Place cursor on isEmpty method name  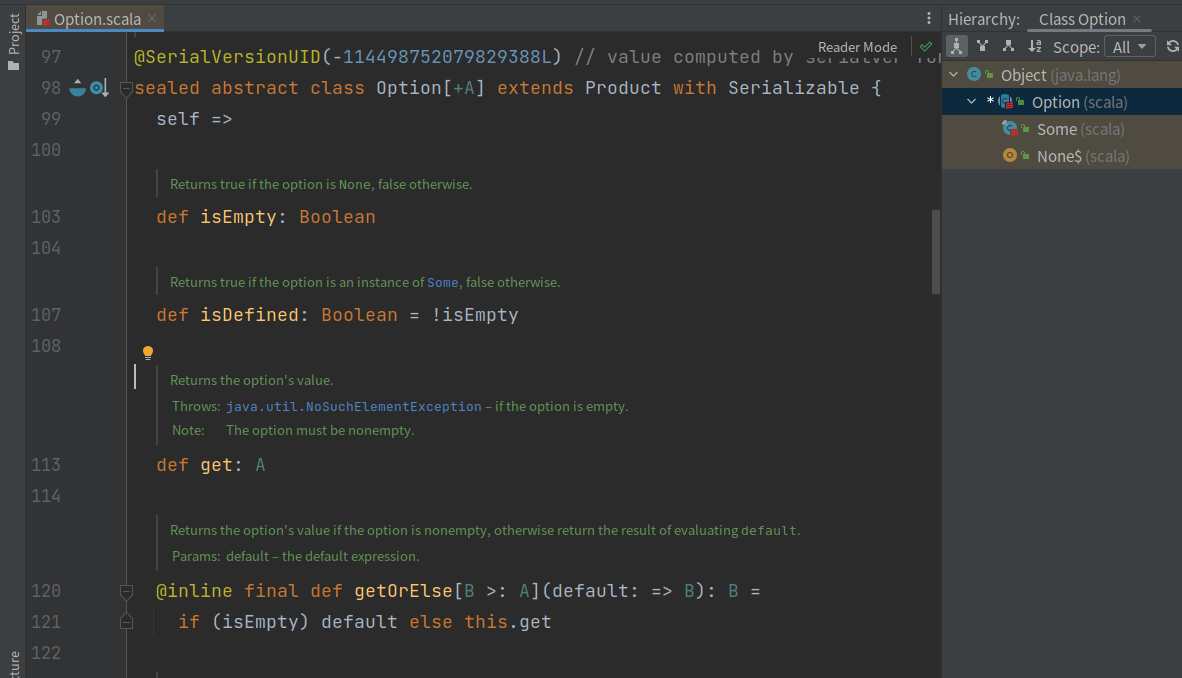238,217
